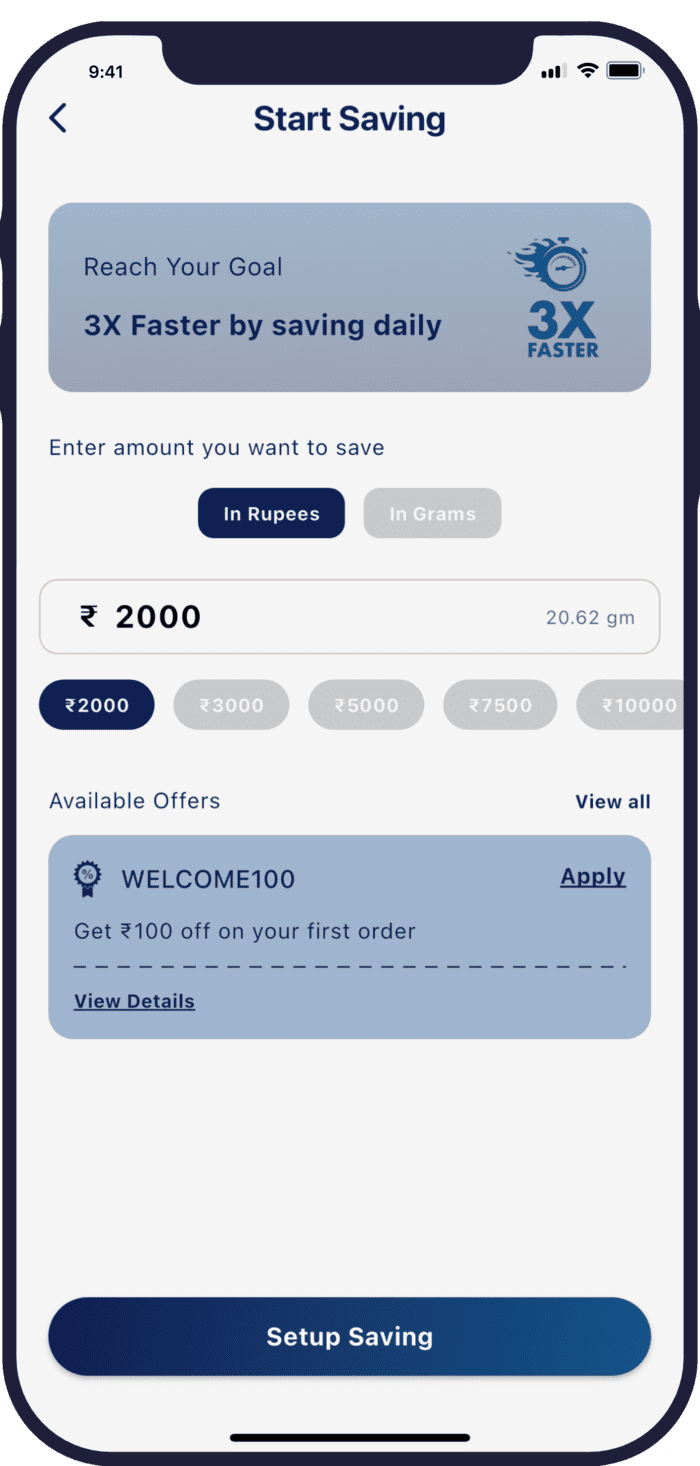Open View all offers
This screenshot has height=1466, width=700.
[613, 802]
